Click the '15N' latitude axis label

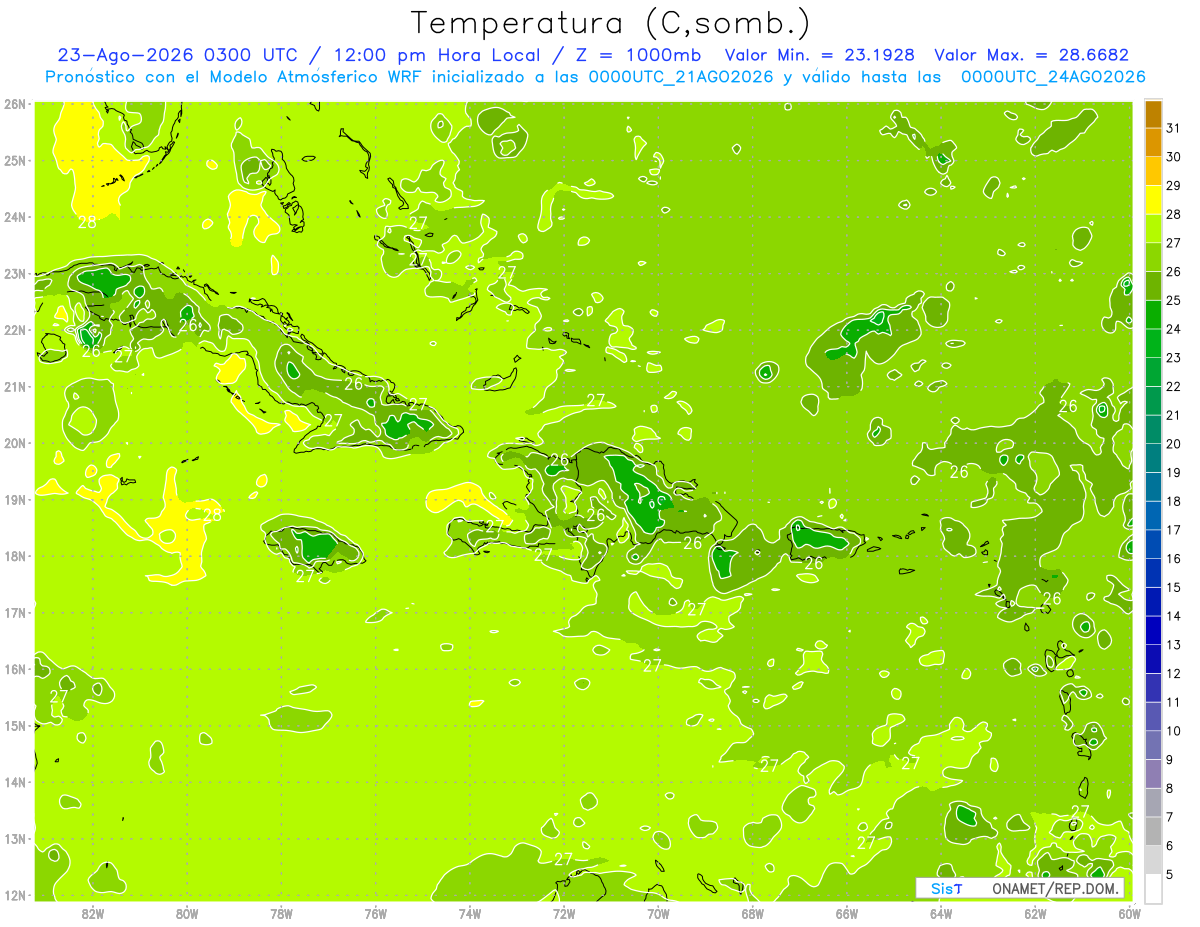coord(15,725)
